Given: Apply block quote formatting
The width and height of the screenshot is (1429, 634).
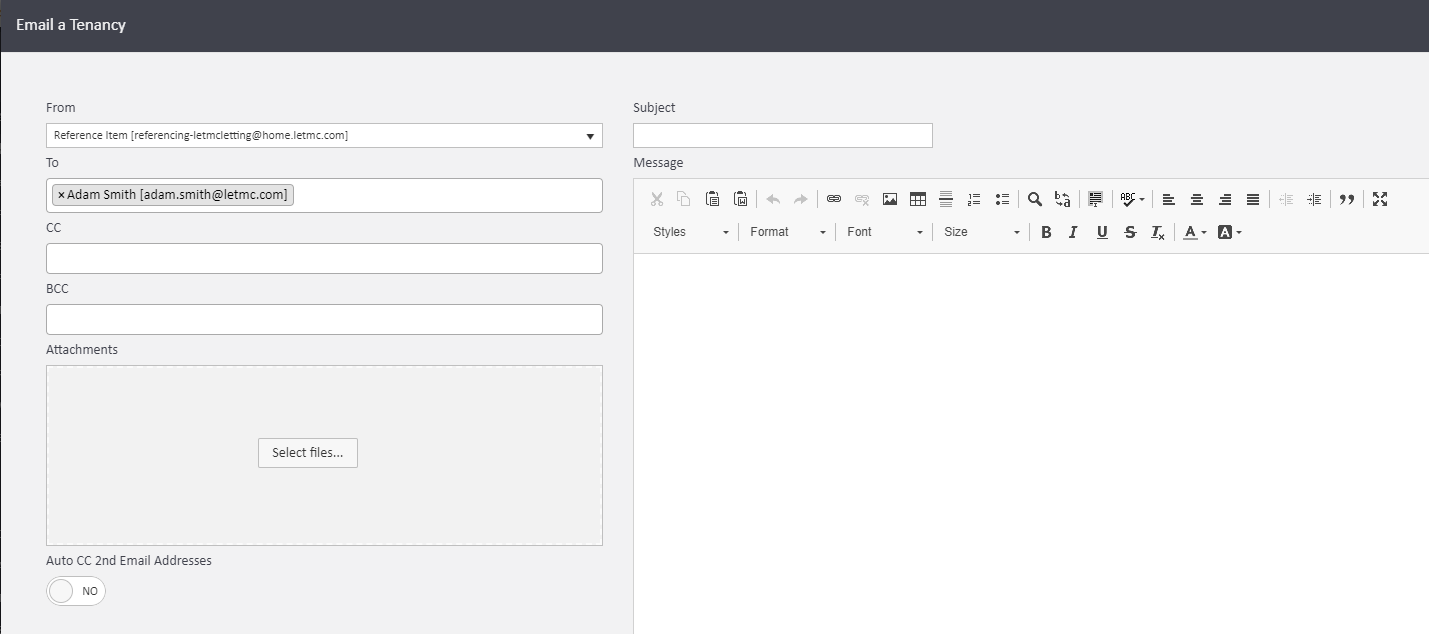Looking at the screenshot, I should tap(1347, 199).
